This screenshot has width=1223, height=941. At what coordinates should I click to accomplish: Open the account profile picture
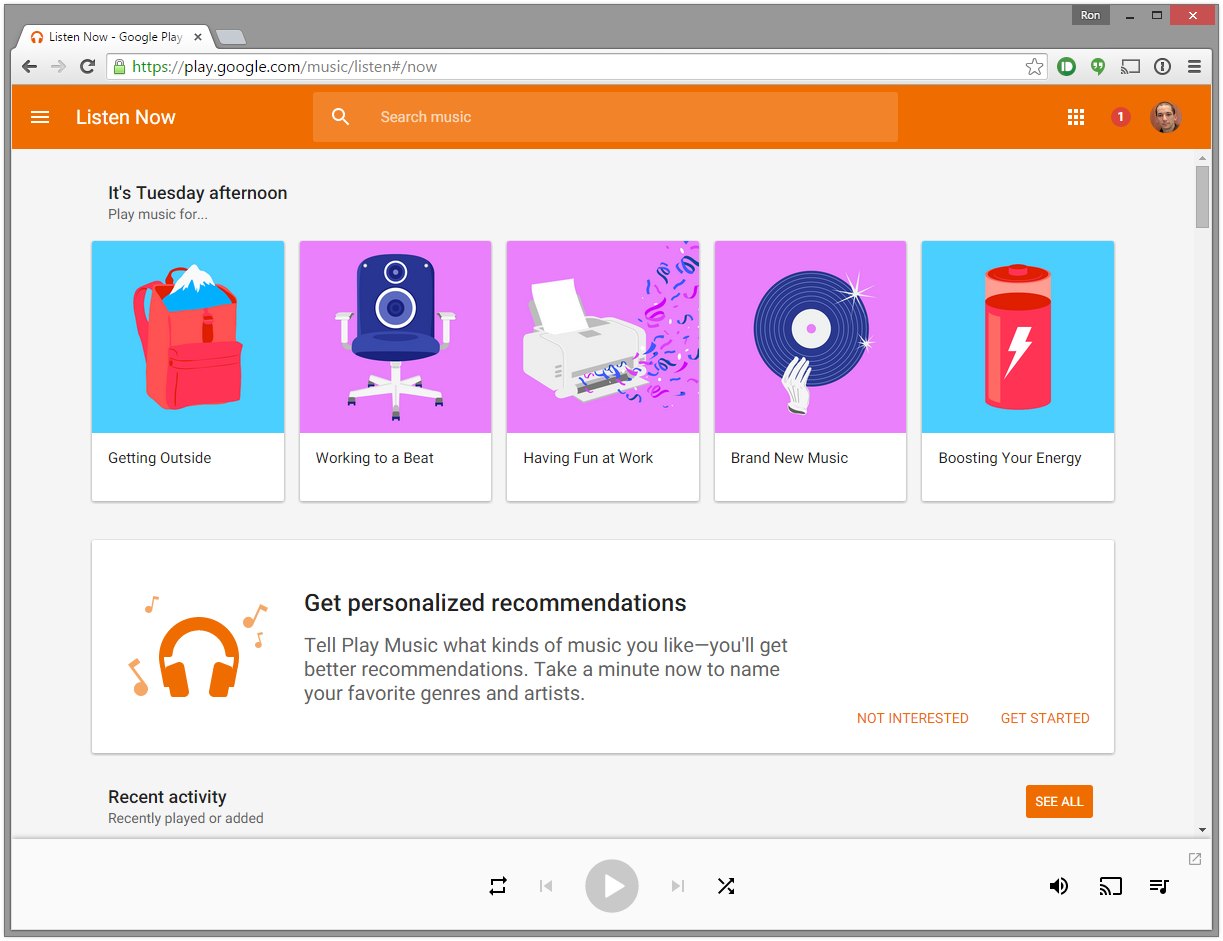[1166, 117]
